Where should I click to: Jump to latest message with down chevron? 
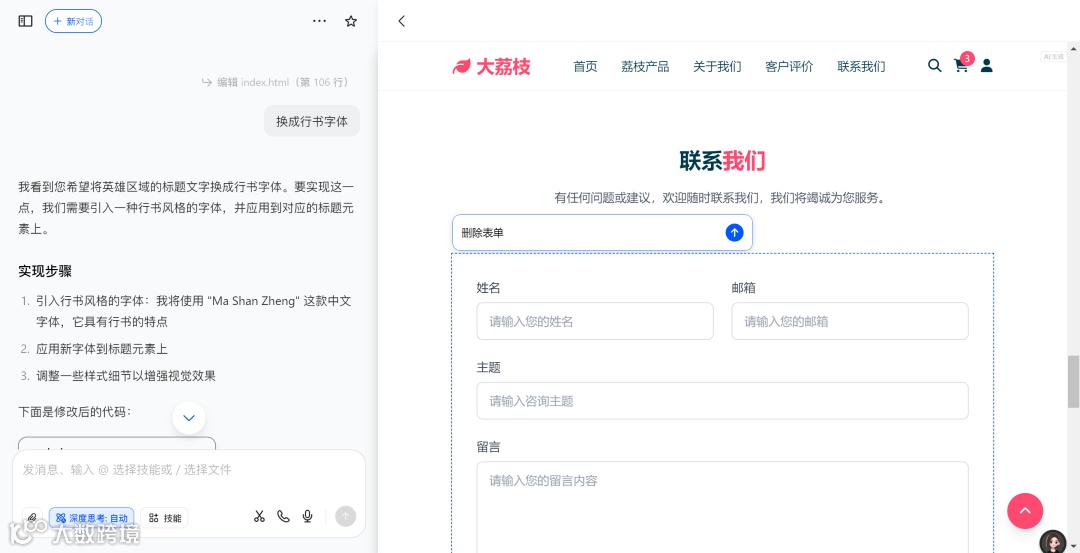pos(189,418)
